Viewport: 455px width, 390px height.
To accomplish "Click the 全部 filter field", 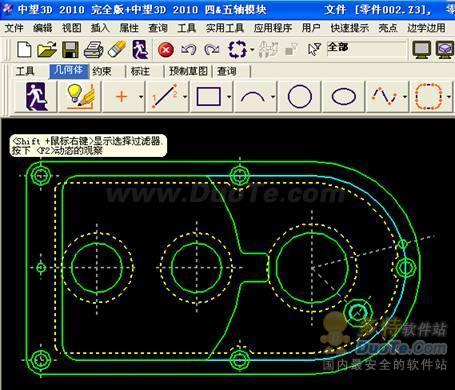I will click(367, 50).
